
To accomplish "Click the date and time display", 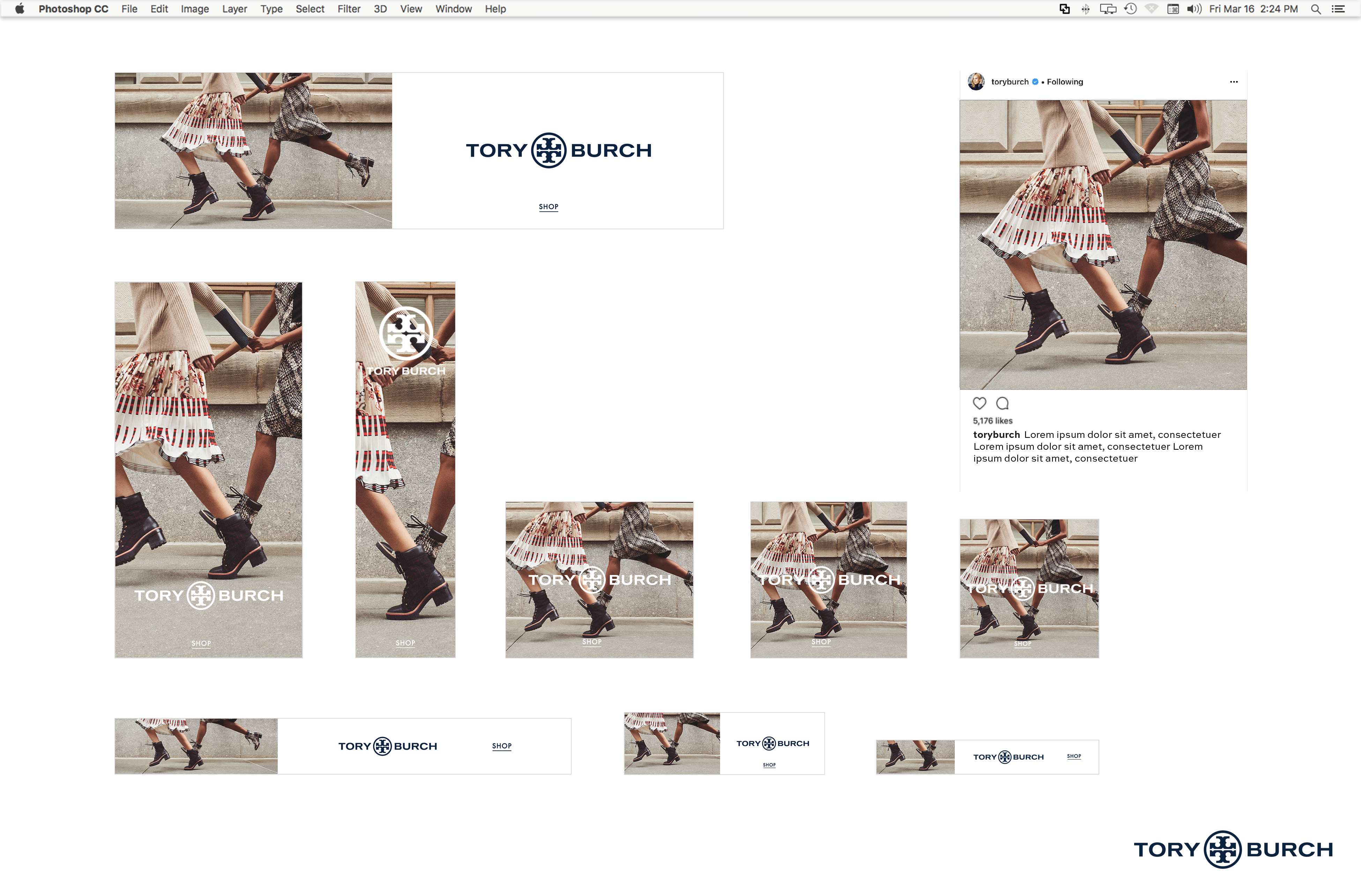I will (1254, 9).
